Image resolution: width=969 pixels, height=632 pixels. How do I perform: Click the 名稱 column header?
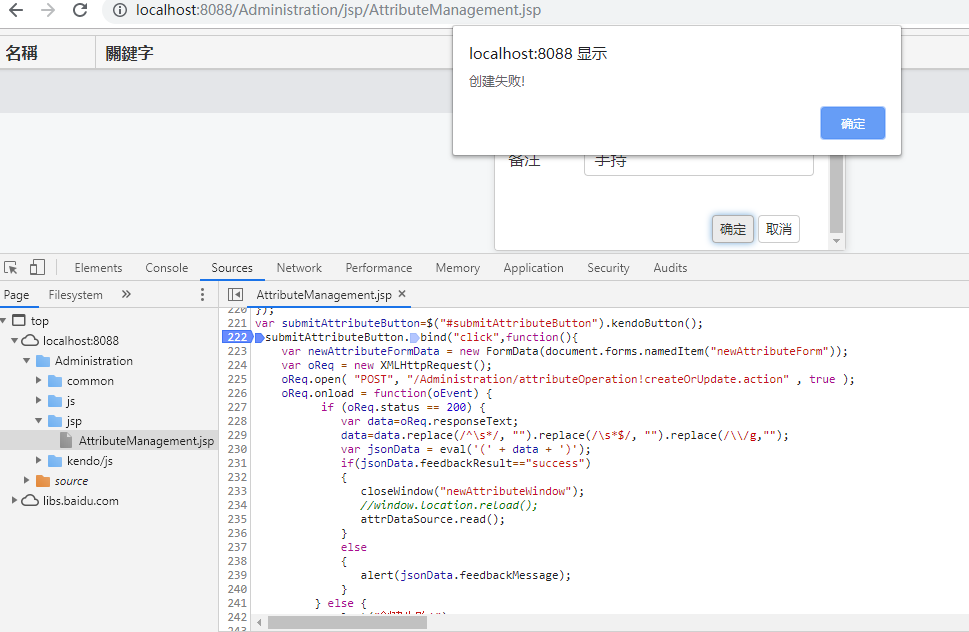coord(48,53)
